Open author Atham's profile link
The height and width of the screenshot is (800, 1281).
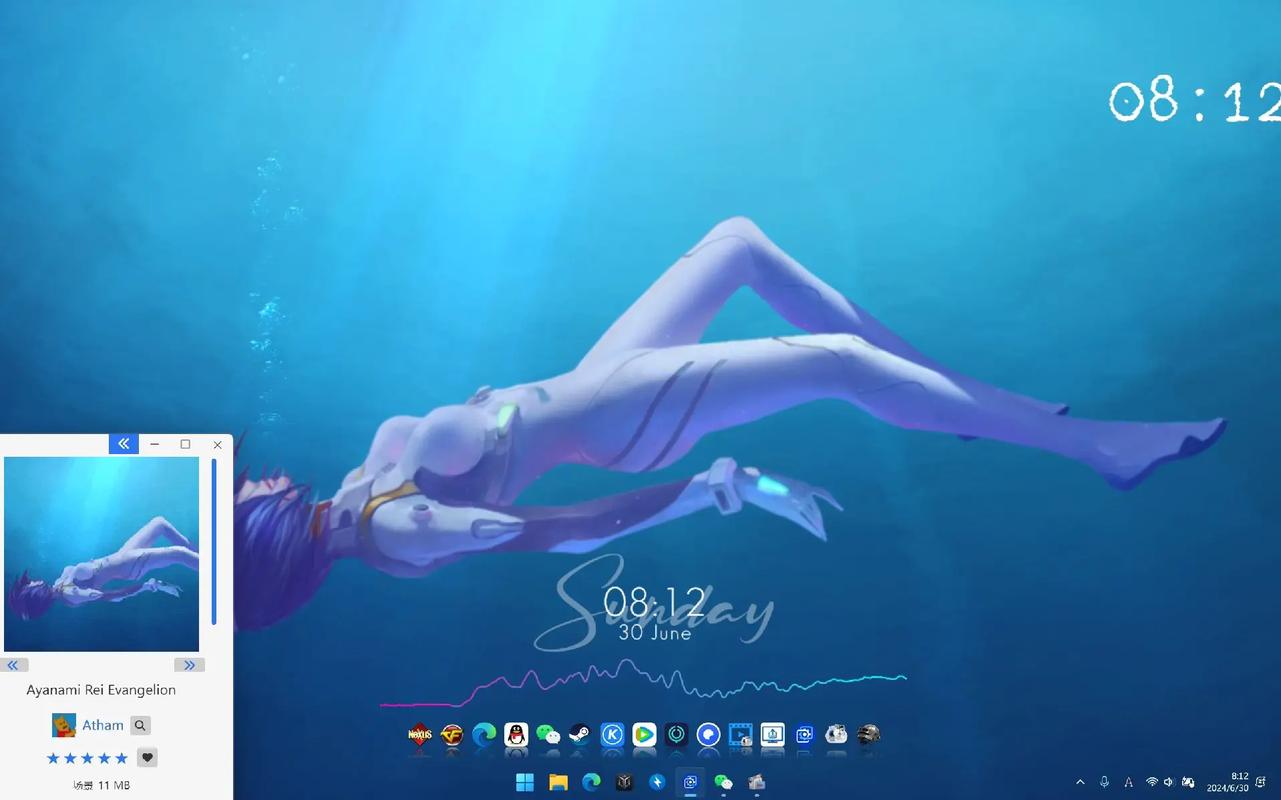coord(103,726)
